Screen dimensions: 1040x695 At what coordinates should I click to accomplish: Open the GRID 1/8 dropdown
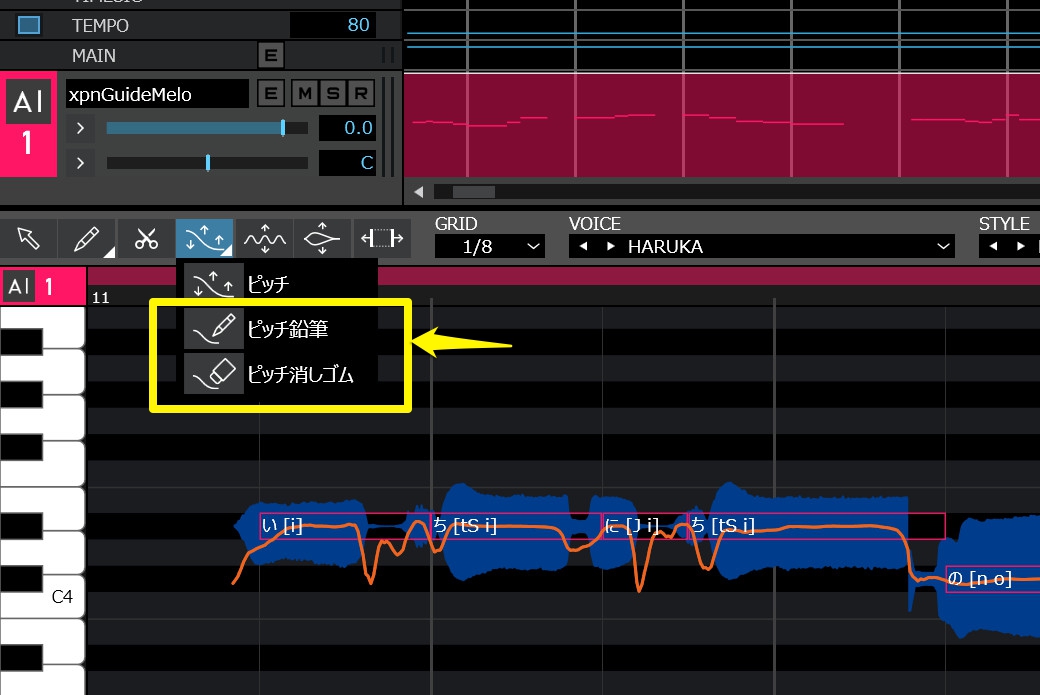(x=489, y=247)
